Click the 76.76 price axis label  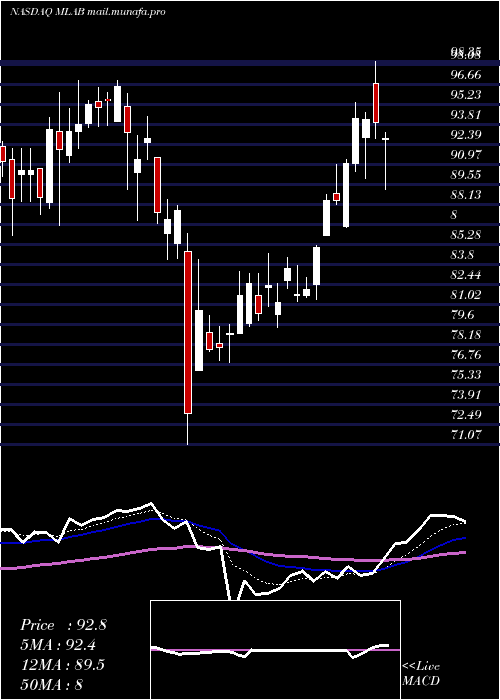[466, 355]
